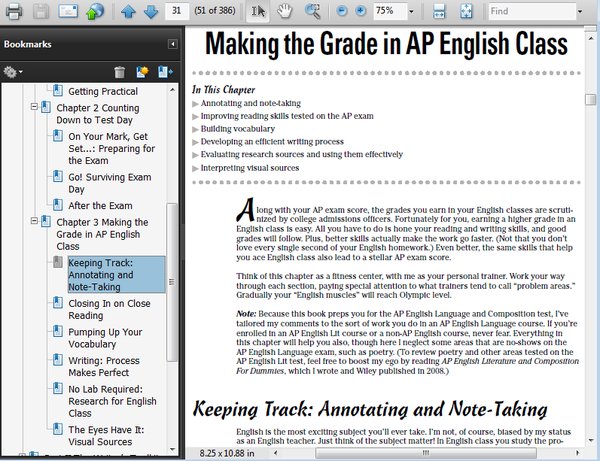Open Go! Surviving Exam Day bookmark
This screenshot has width=600, height=461.
point(109,183)
